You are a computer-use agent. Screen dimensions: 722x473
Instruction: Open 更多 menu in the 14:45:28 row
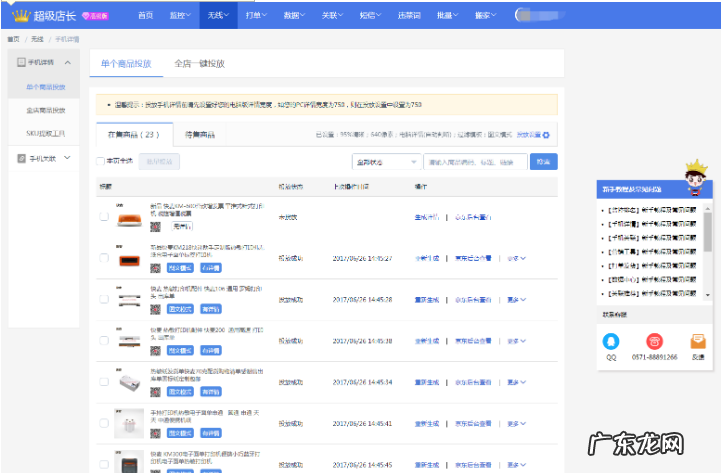coord(516,300)
